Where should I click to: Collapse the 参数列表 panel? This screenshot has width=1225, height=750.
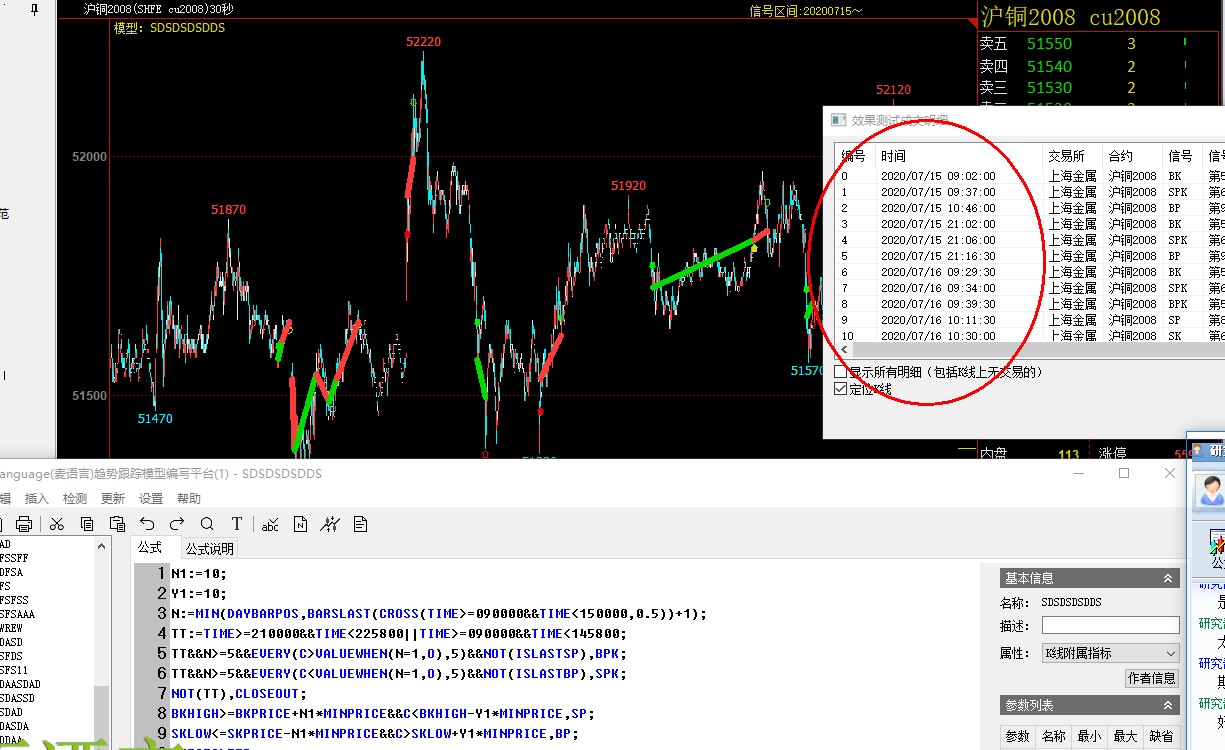pyautogui.click(x=1167, y=704)
